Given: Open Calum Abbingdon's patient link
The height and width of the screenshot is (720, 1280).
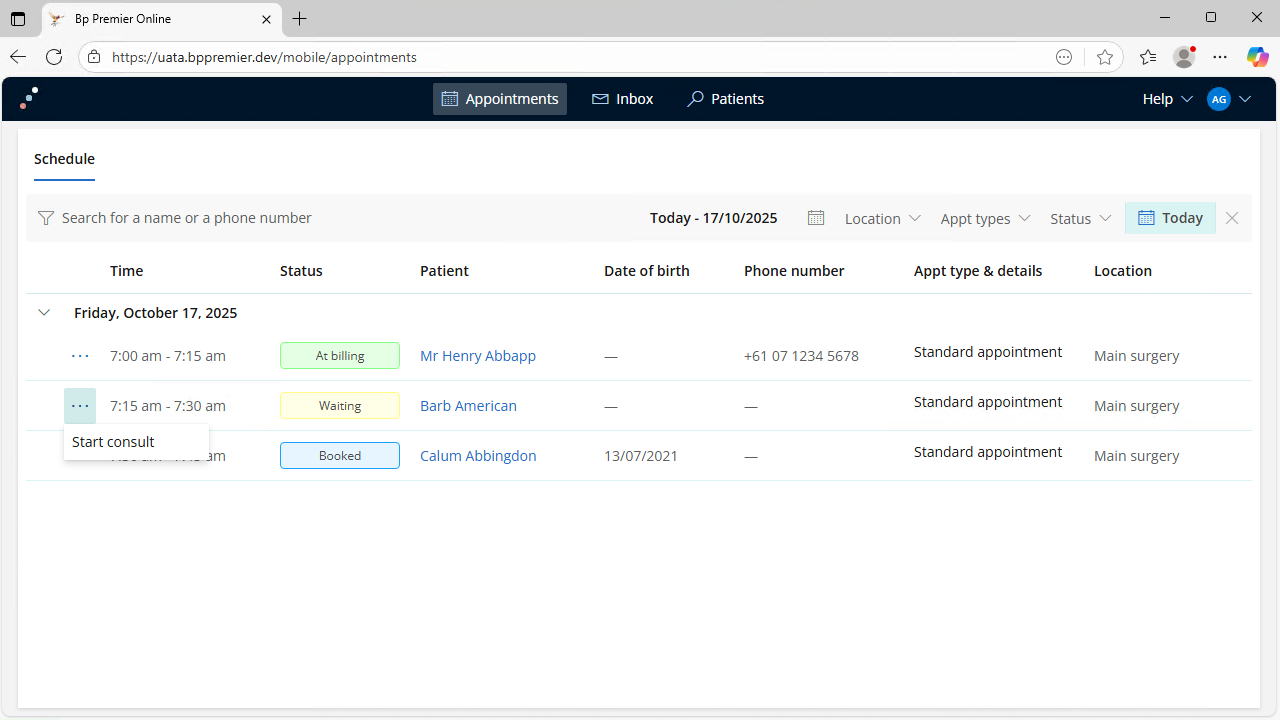Looking at the screenshot, I should tap(478, 456).
